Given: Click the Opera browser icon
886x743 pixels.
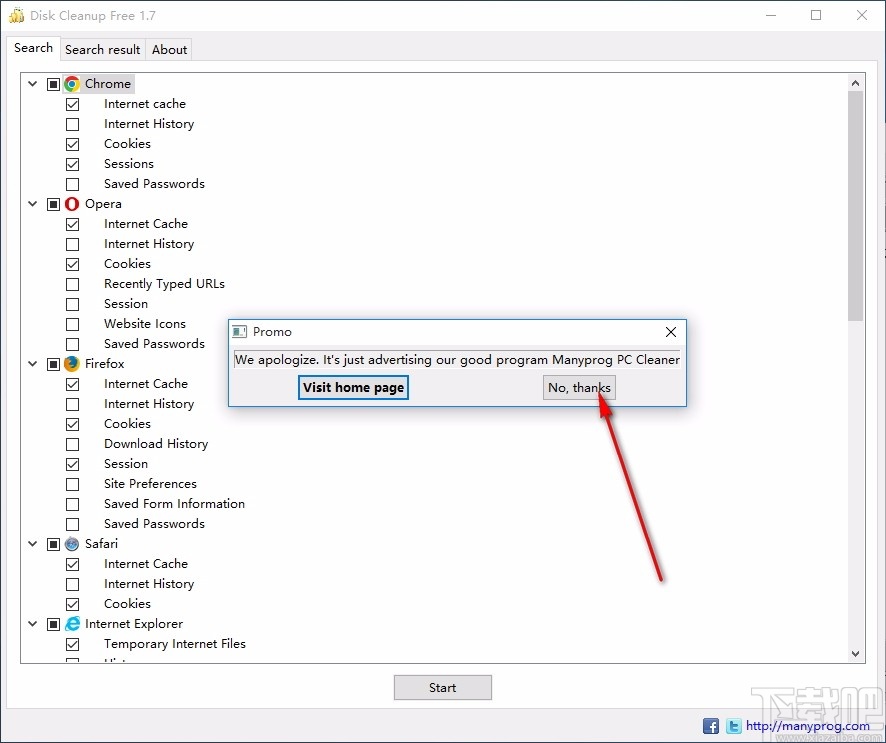Looking at the screenshot, I should (71, 203).
